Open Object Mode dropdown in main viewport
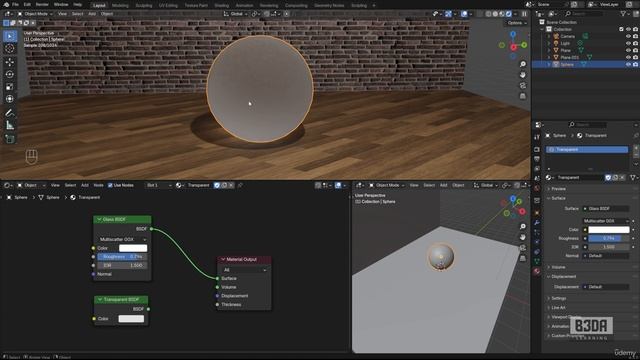Screen dimensions: 640x360 35,14
